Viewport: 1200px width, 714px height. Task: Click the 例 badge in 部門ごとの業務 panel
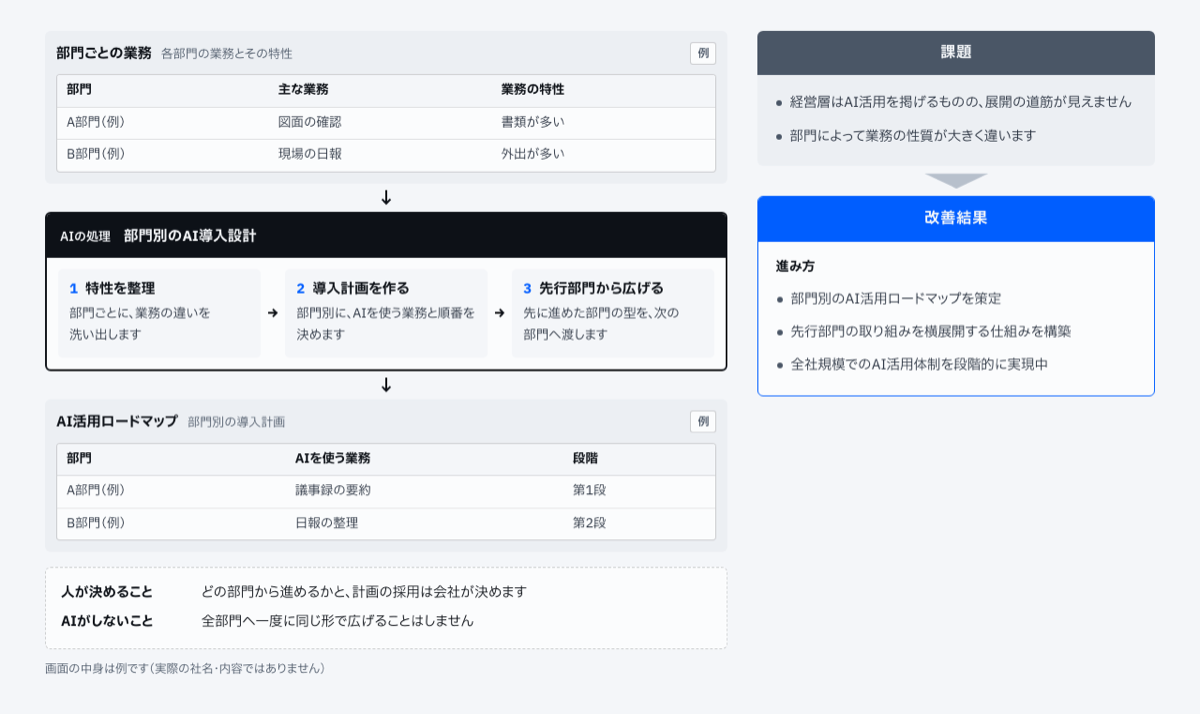pos(703,53)
